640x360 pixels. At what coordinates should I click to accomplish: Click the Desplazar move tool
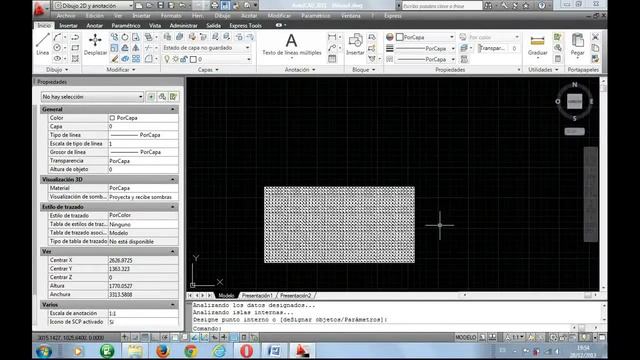(x=95, y=44)
